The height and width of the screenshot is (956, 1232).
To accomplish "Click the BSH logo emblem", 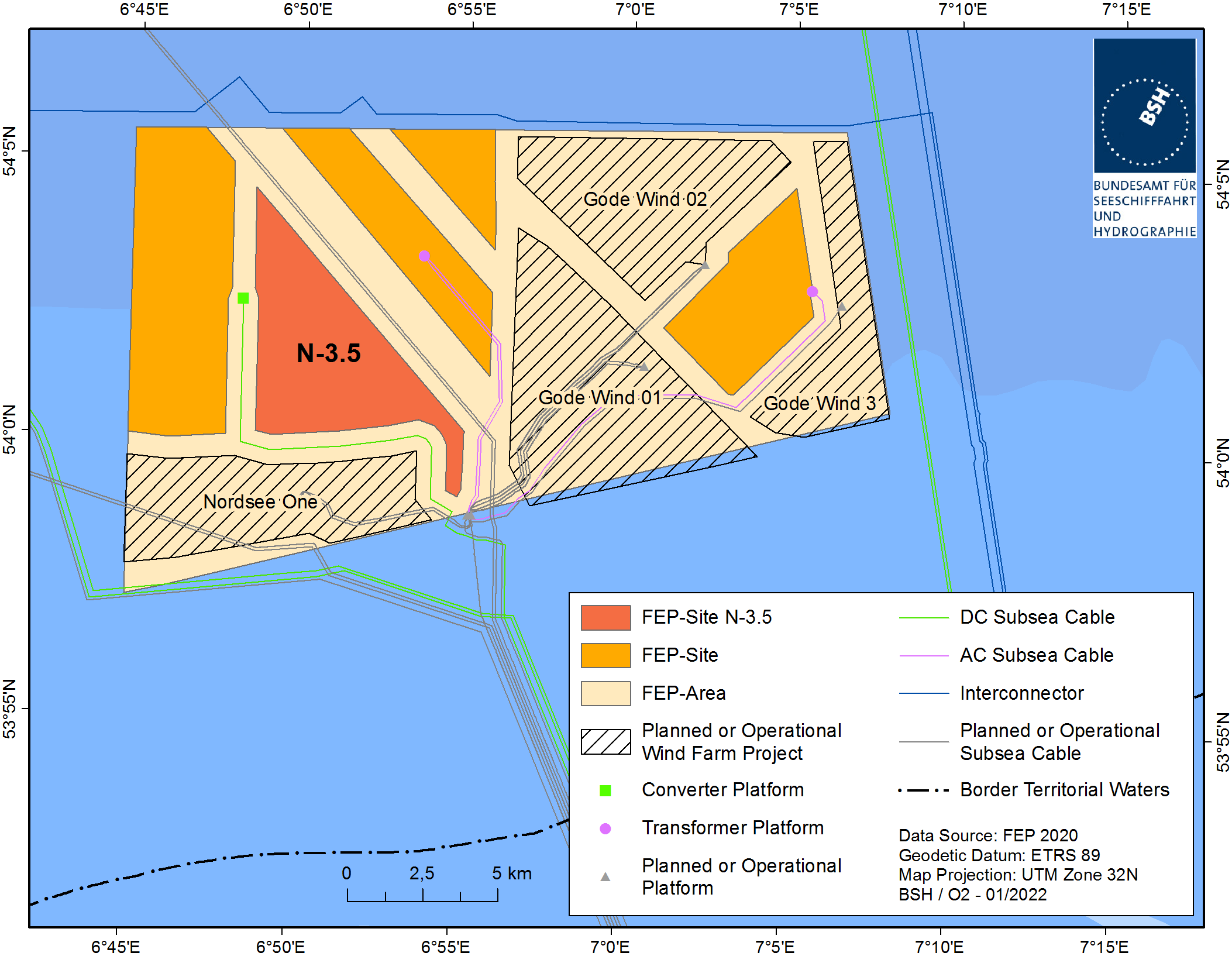I will (1145, 106).
